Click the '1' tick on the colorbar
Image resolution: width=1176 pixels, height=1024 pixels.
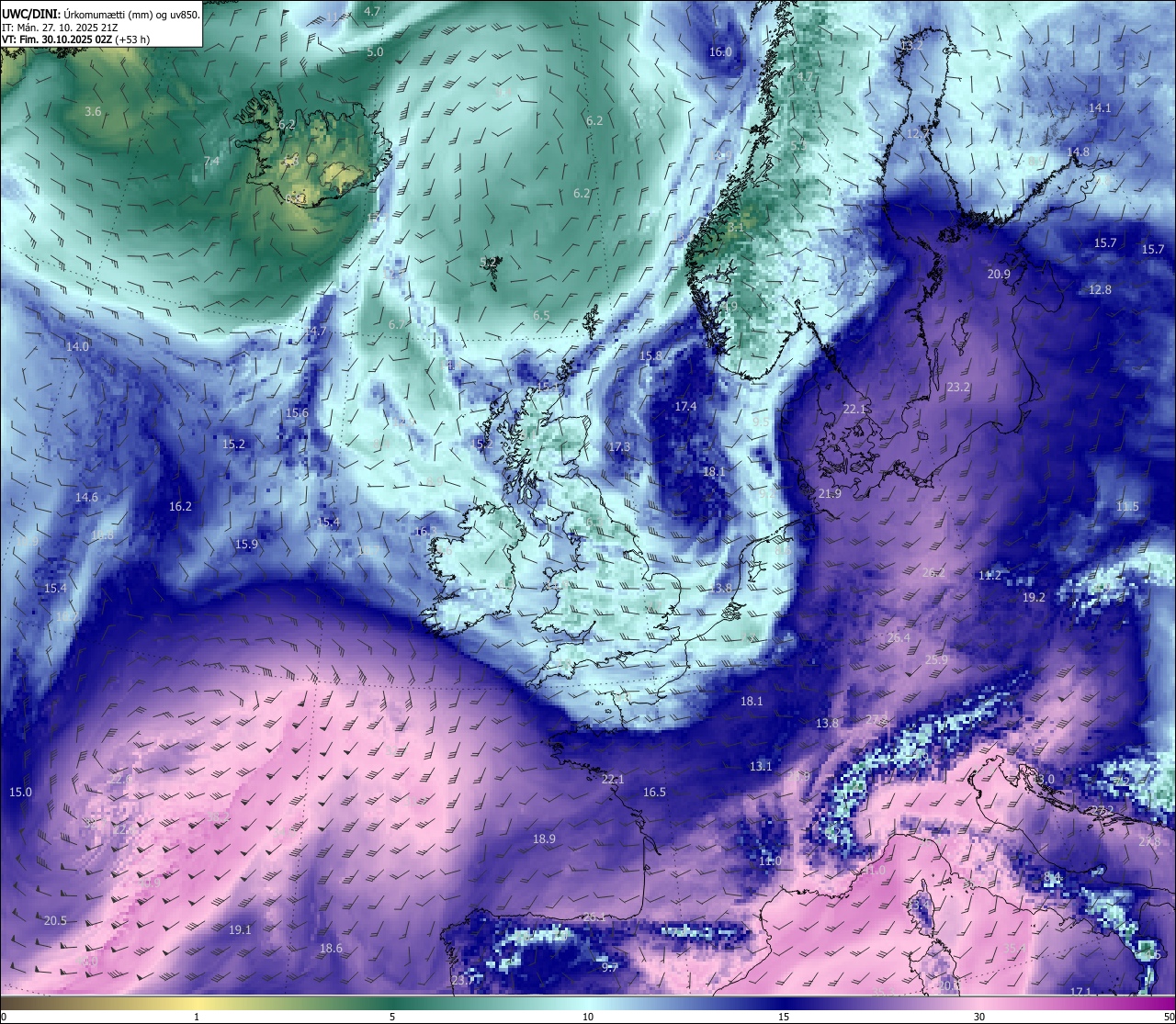tap(197, 1017)
